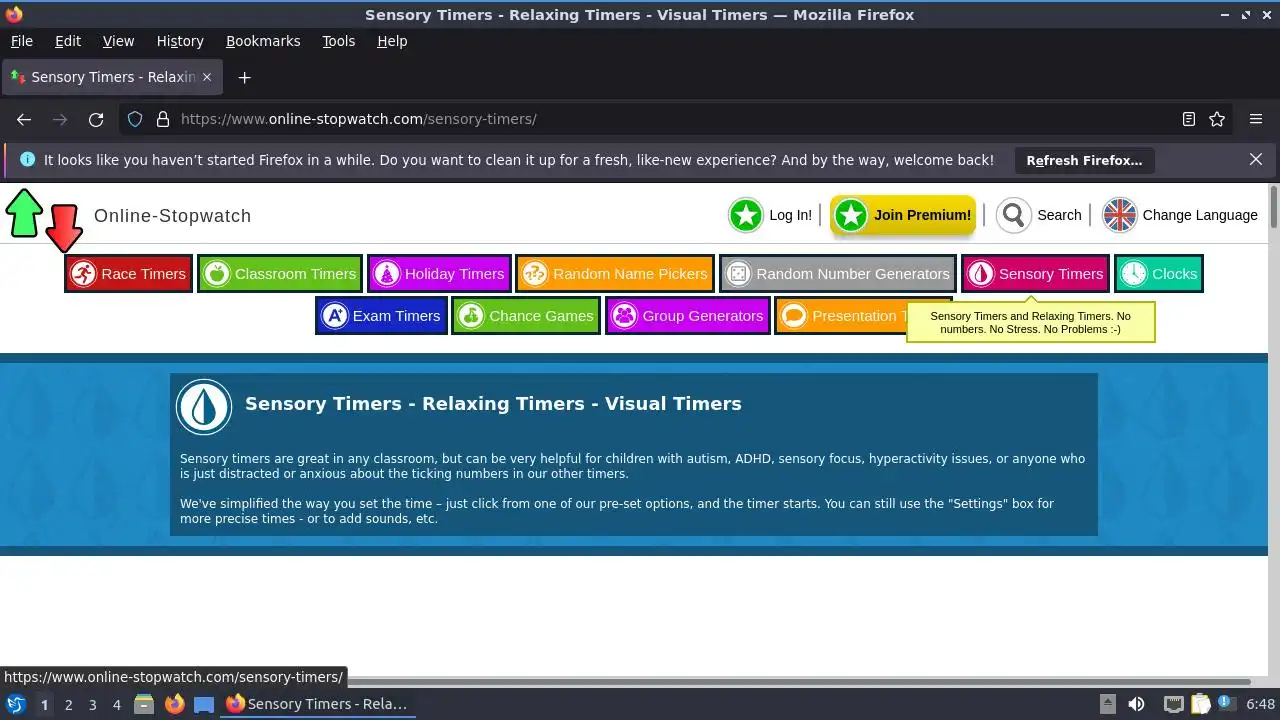Select the Sensory Timers button
Image resolution: width=1280 pixels, height=720 pixels.
coord(1035,274)
